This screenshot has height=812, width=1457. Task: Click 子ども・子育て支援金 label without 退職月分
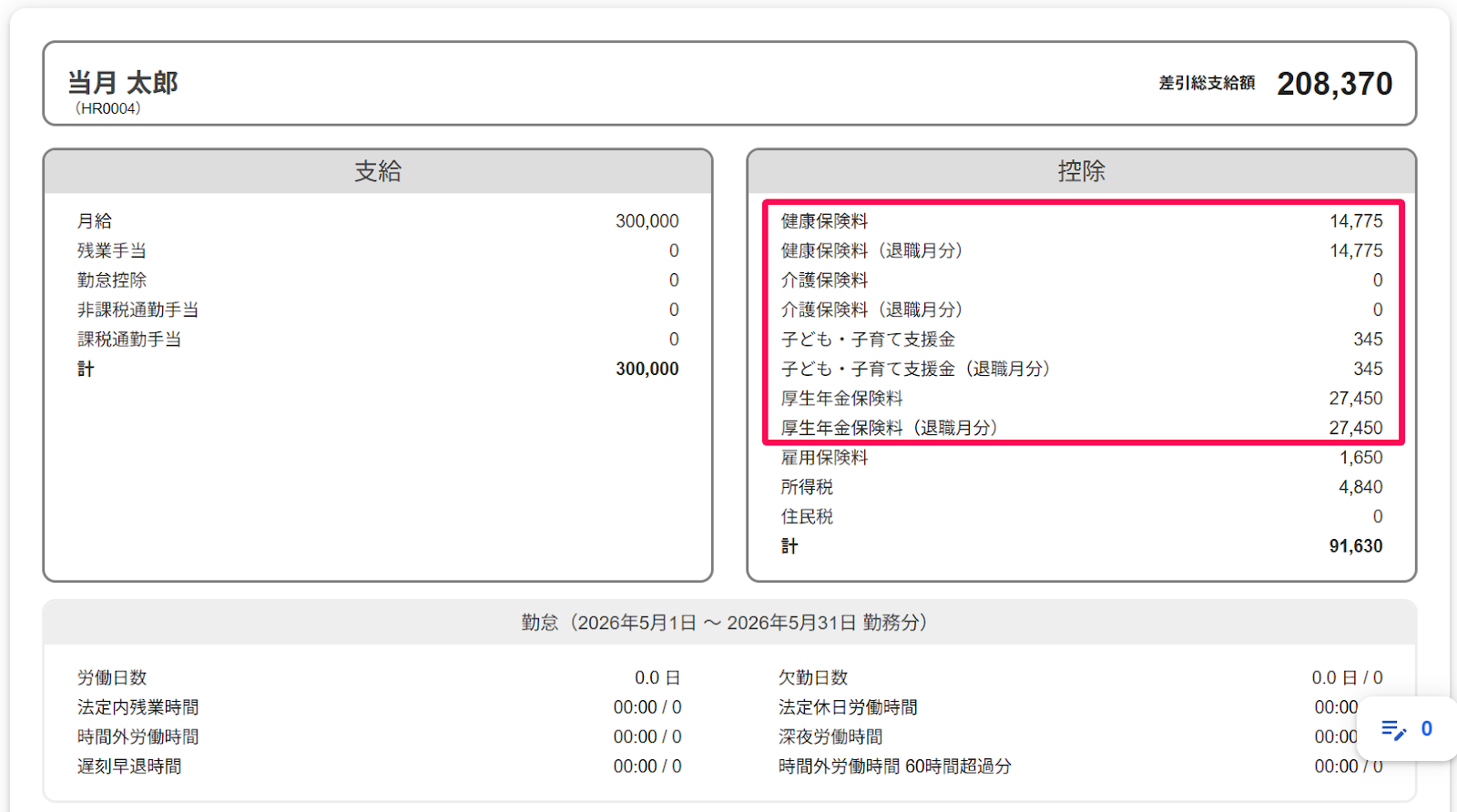point(868,340)
